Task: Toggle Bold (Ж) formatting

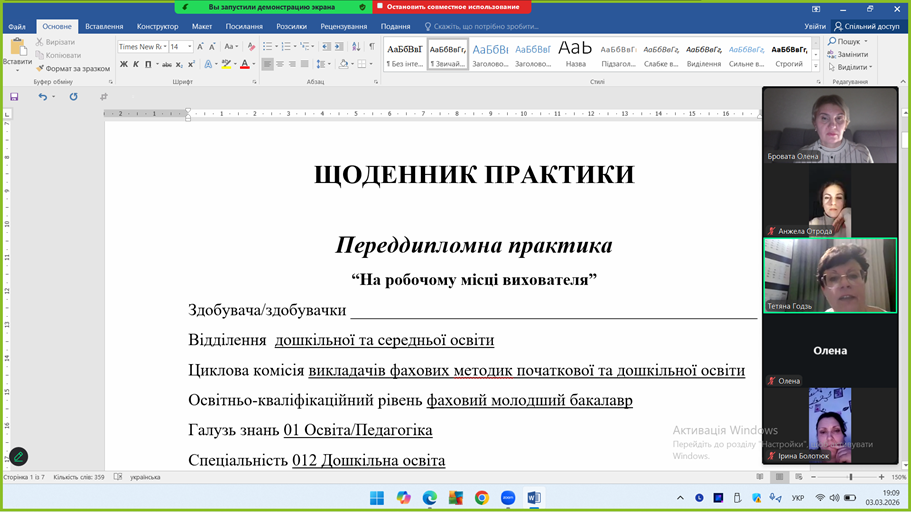Action: coord(124,64)
